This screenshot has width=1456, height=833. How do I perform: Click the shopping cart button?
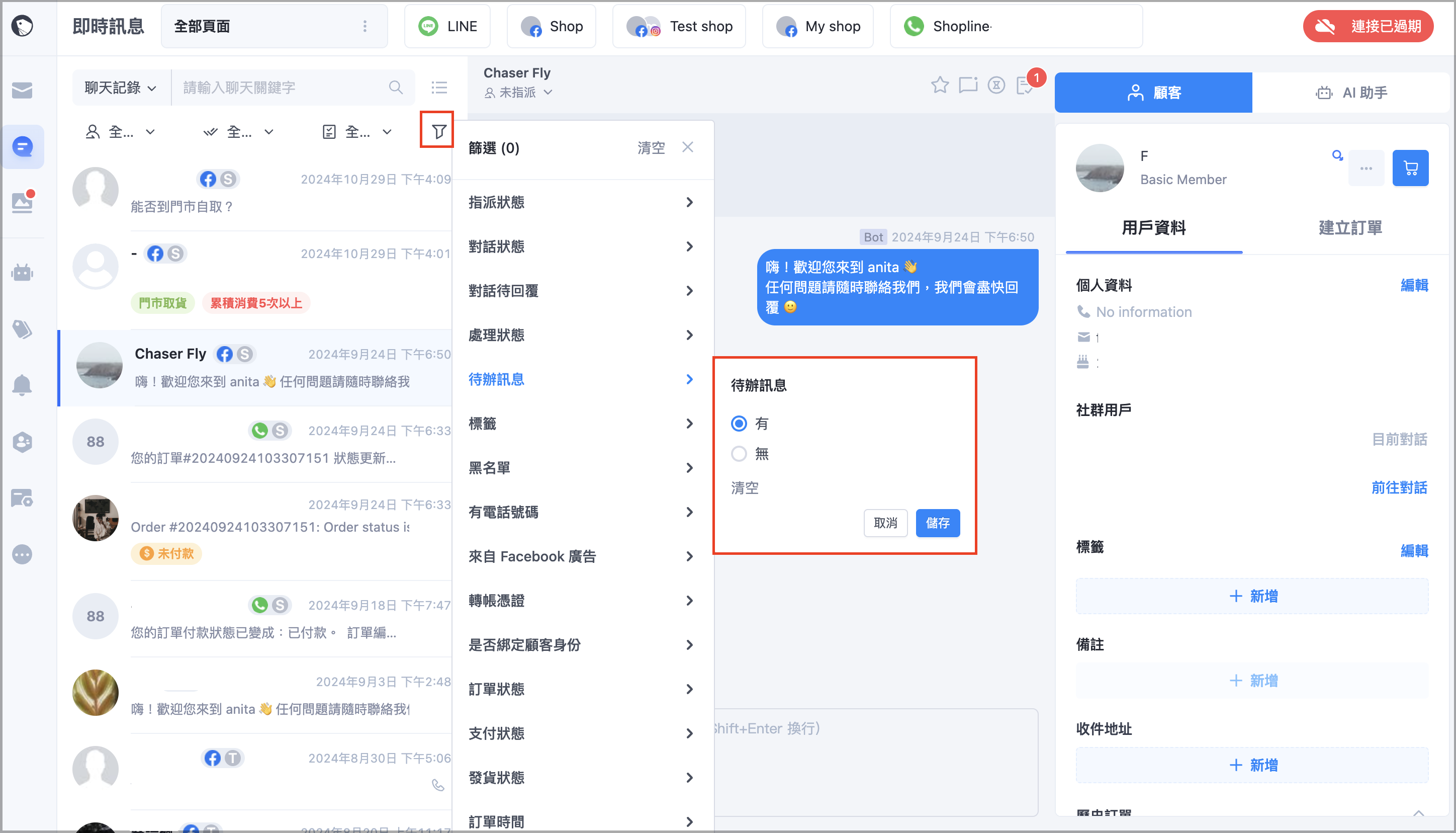pyautogui.click(x=1410, y=168)
